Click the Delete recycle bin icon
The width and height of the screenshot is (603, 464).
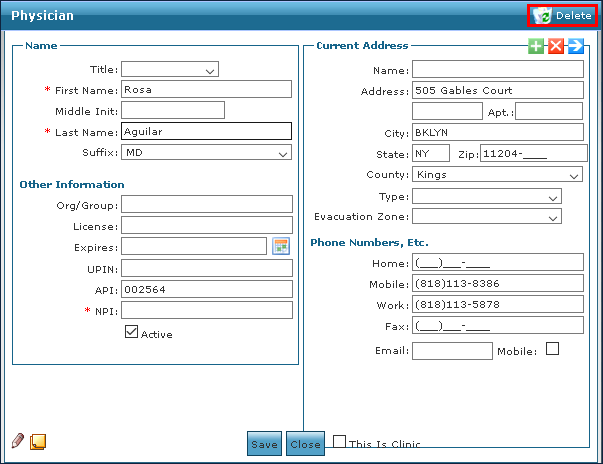[x=543, y=15]
